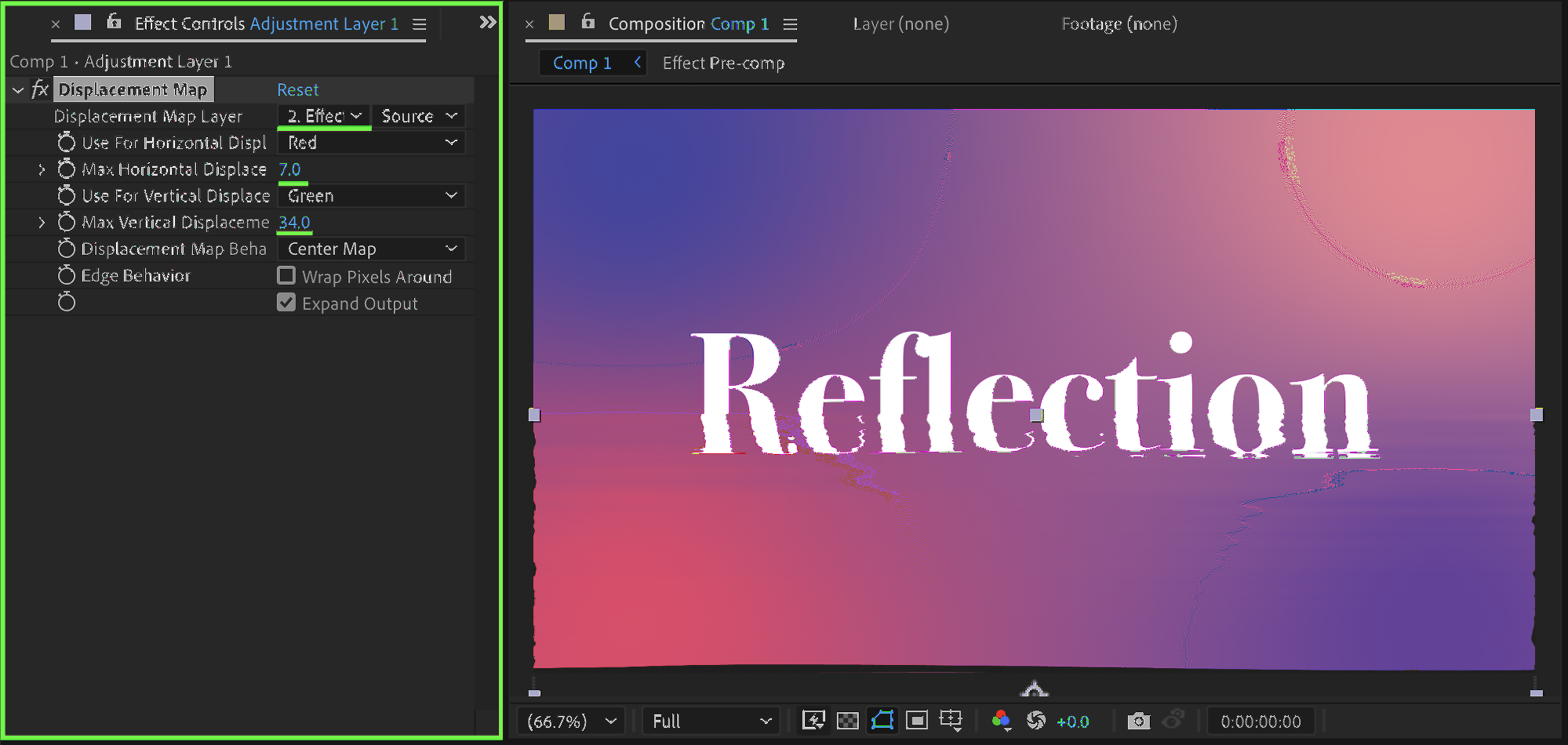Viewport: 1568px width, 745px height.
Task: Open the show channel color circles icon
Action: (1001, 720)
